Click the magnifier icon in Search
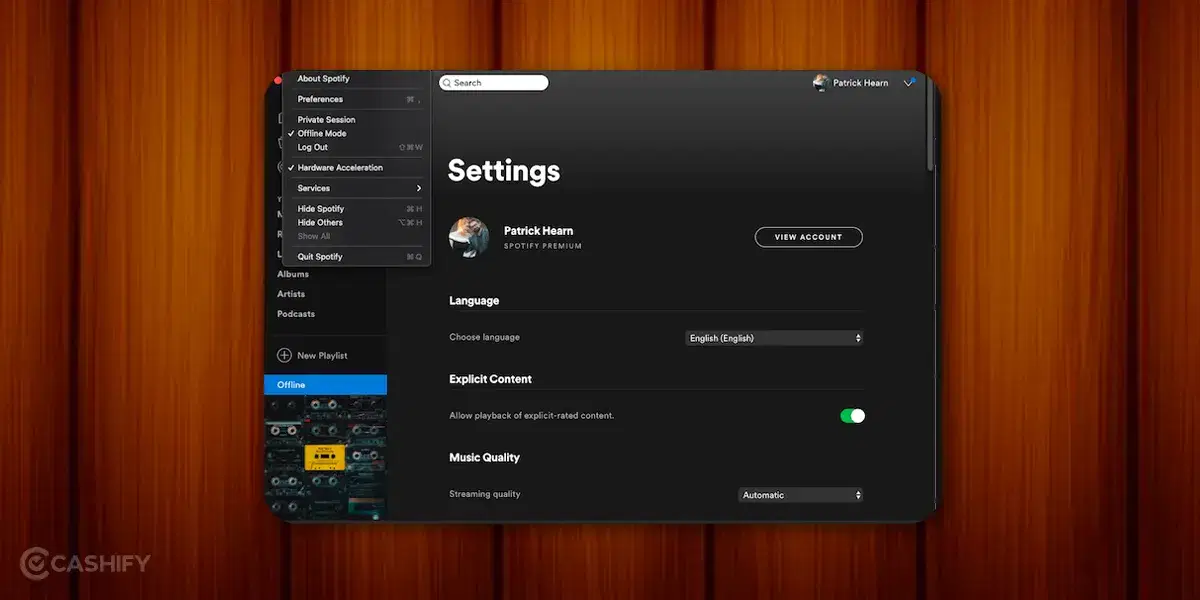Screen dimensions: 1200x600 point(446,83)
